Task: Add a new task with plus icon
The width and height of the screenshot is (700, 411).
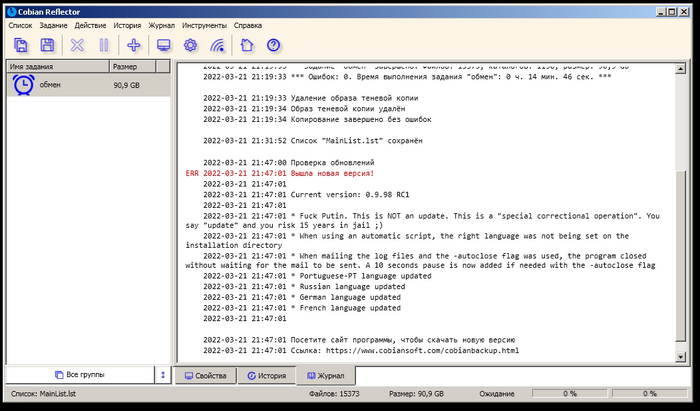Action: [134, 44]
